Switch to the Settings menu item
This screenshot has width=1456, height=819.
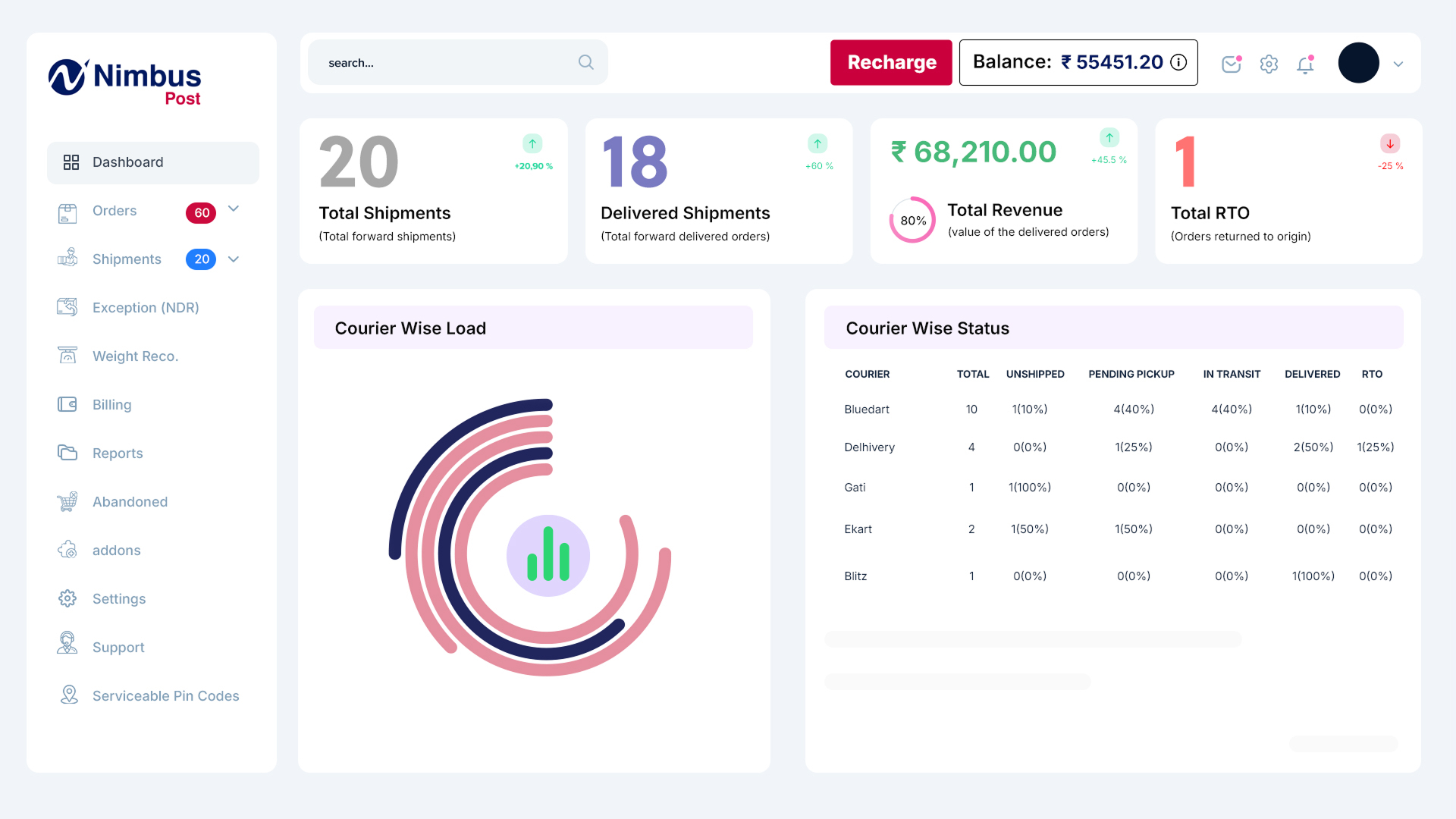(x=119, y=598)
